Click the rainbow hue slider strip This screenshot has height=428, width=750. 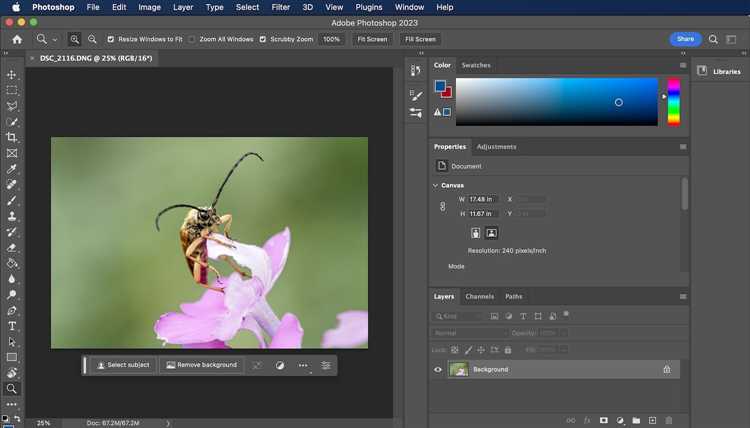point(673,102)
